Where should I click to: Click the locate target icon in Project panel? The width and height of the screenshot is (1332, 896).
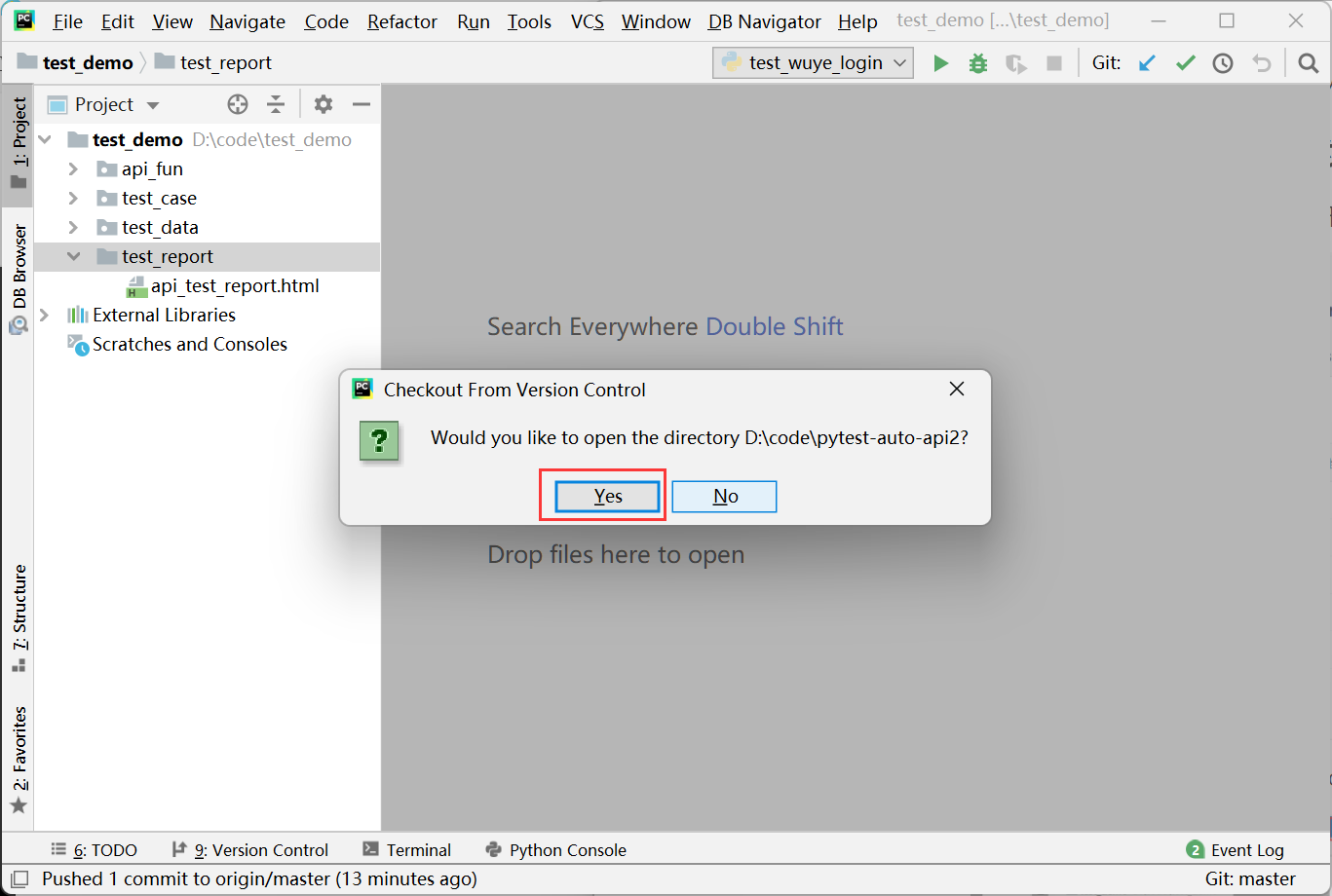click(238, 104)
